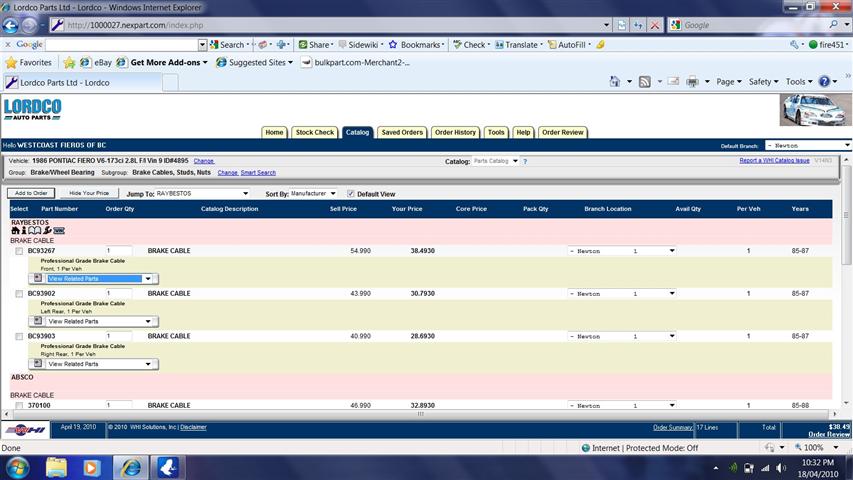Click the RSS feeds icon
Viewport: 853px width, 480px height.
point(645,82)
